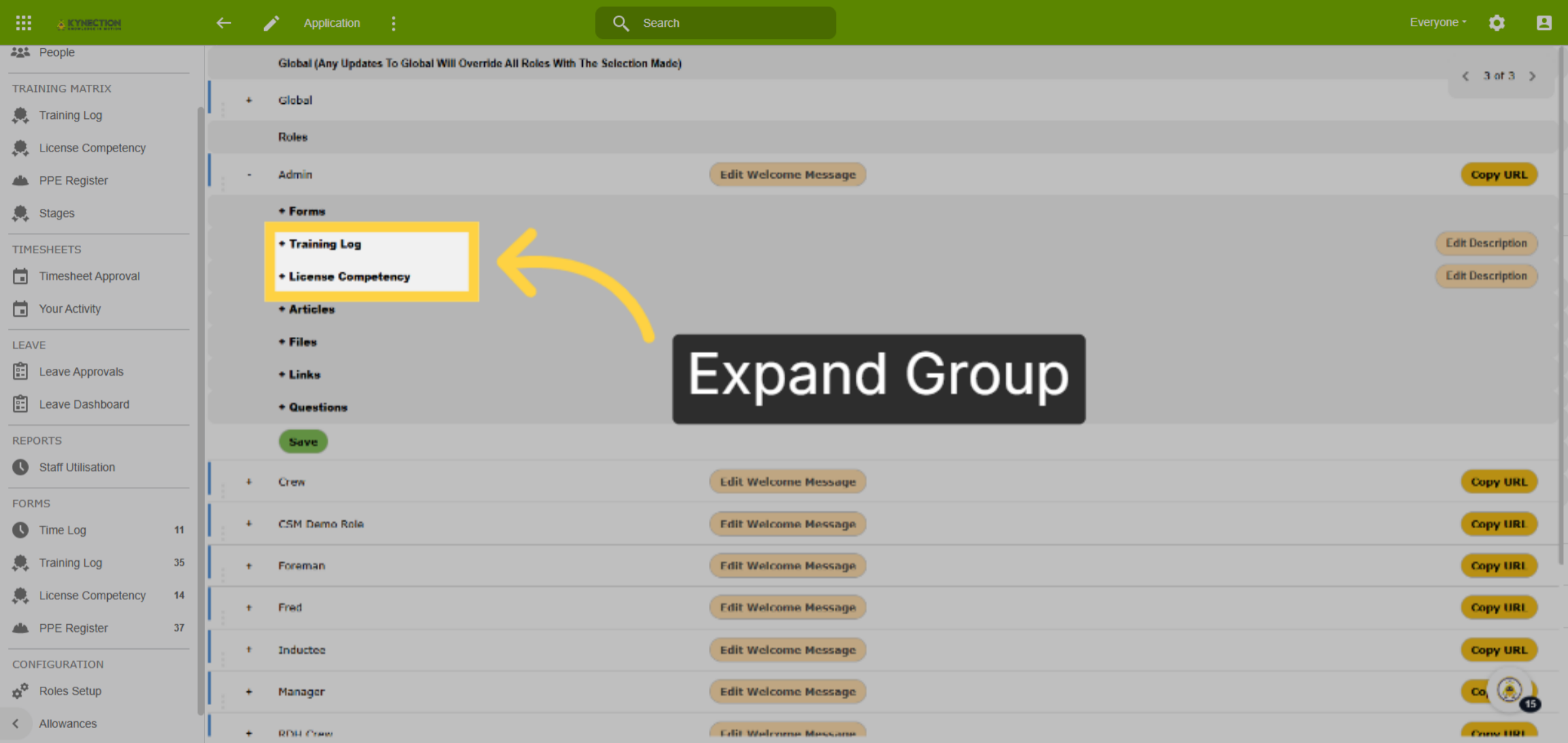Open Stages in the sidebar

pyautogui.click(x=57, y=213)
